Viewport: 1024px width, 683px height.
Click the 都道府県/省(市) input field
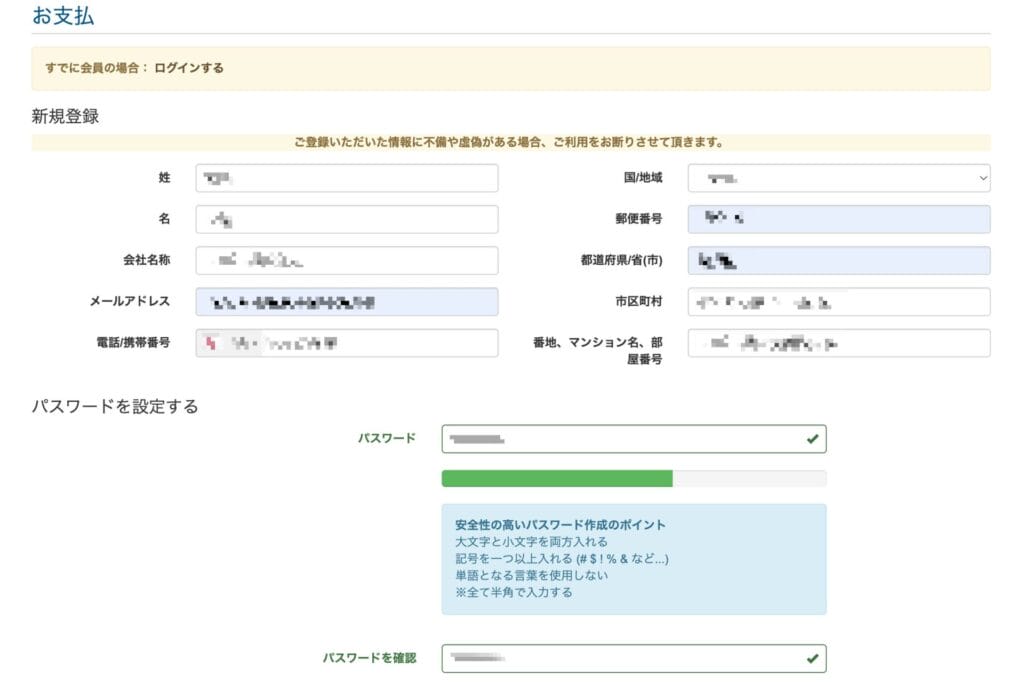(x=839, y=260)
